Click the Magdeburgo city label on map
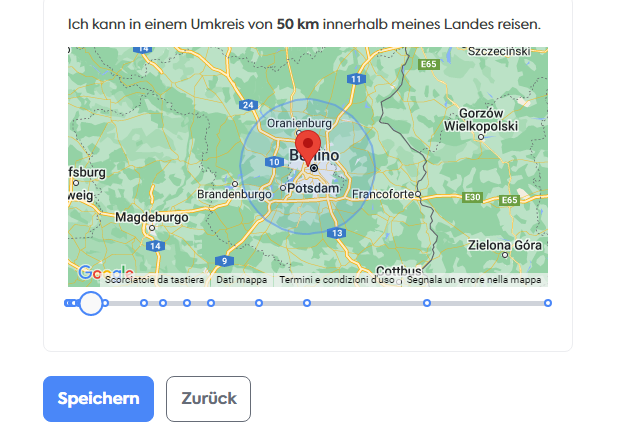The width and height of the screenshot is (632, 438). [152, 217]
